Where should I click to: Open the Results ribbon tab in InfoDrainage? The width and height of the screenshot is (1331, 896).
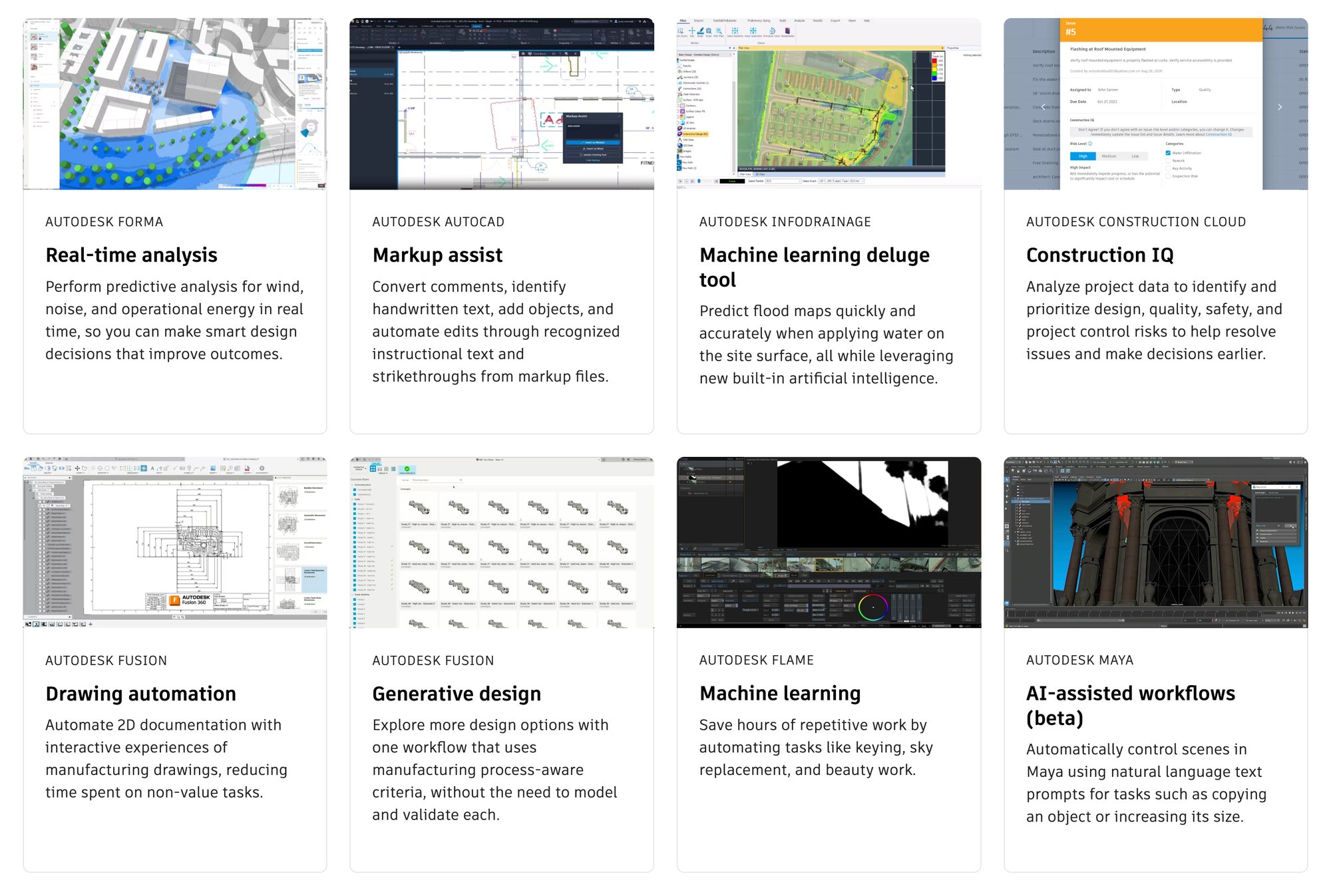tap(817, 21)
